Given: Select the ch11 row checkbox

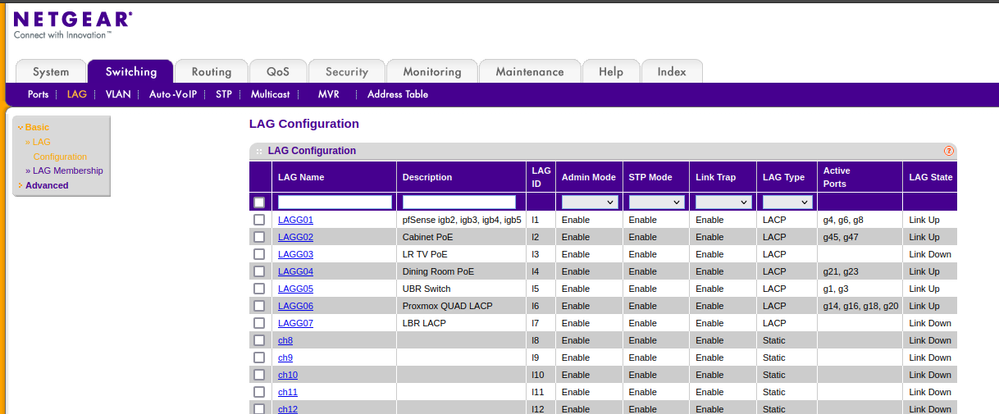Looking at the screenshot, I should point(259,392).
